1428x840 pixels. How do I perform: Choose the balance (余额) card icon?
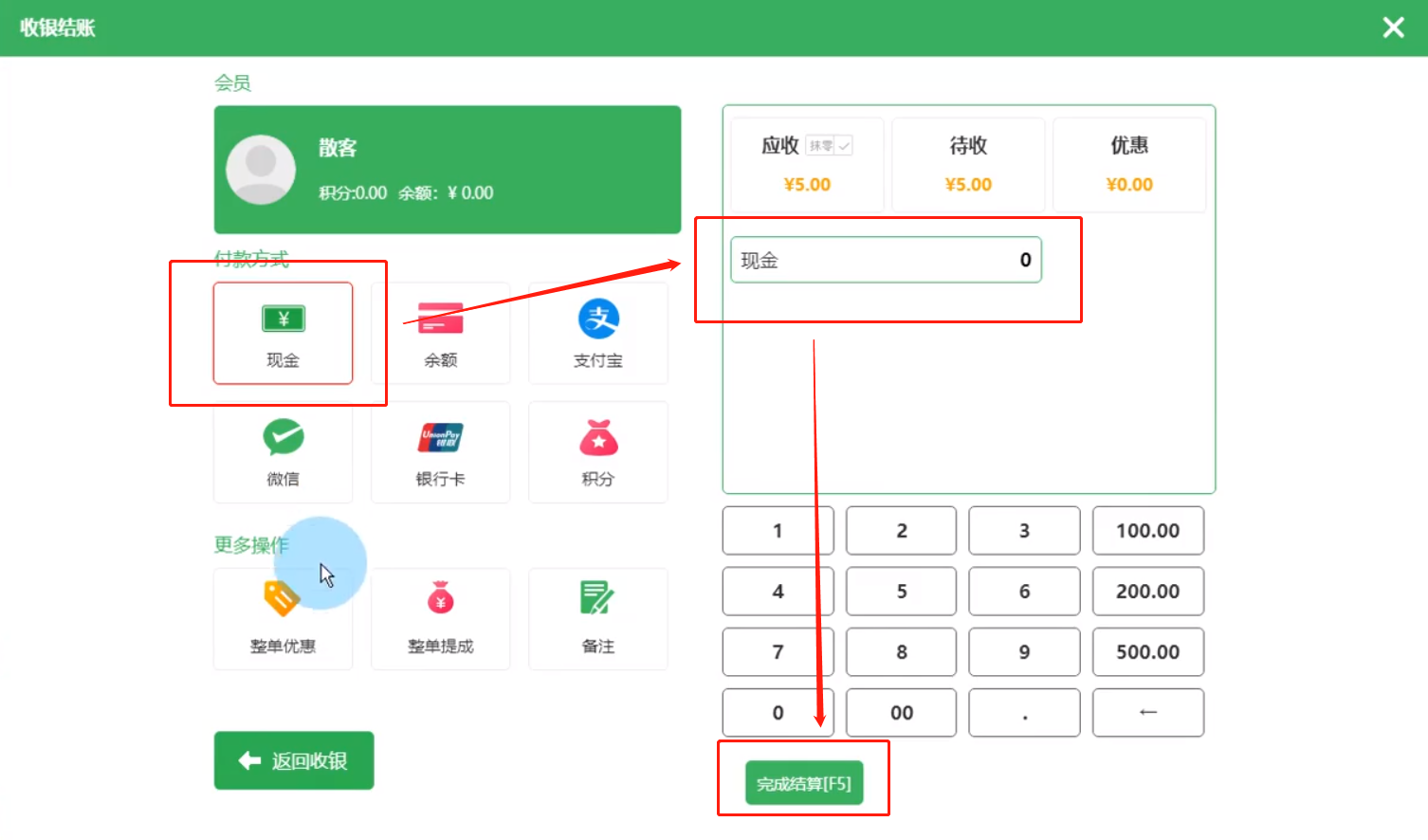click(440, 320)
